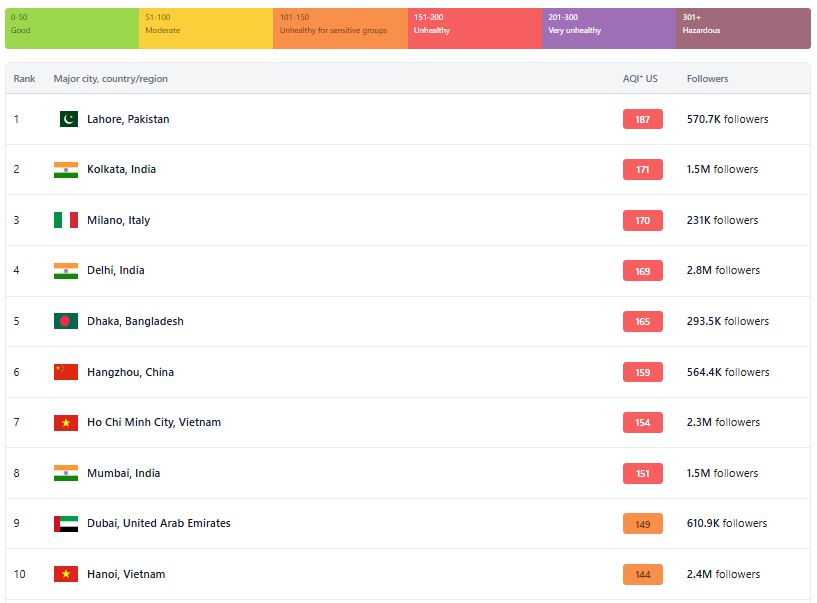Select the maroon Hazardous 301+ legend swatch
Viewport: 817px width, 603px height.
click(x=743, y=28)
